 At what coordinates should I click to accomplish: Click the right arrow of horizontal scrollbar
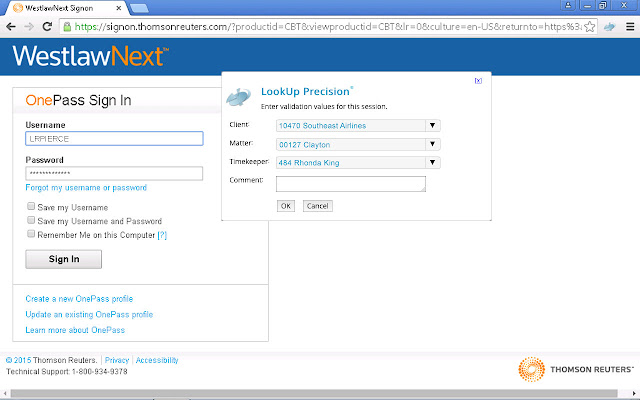point(634,393)
